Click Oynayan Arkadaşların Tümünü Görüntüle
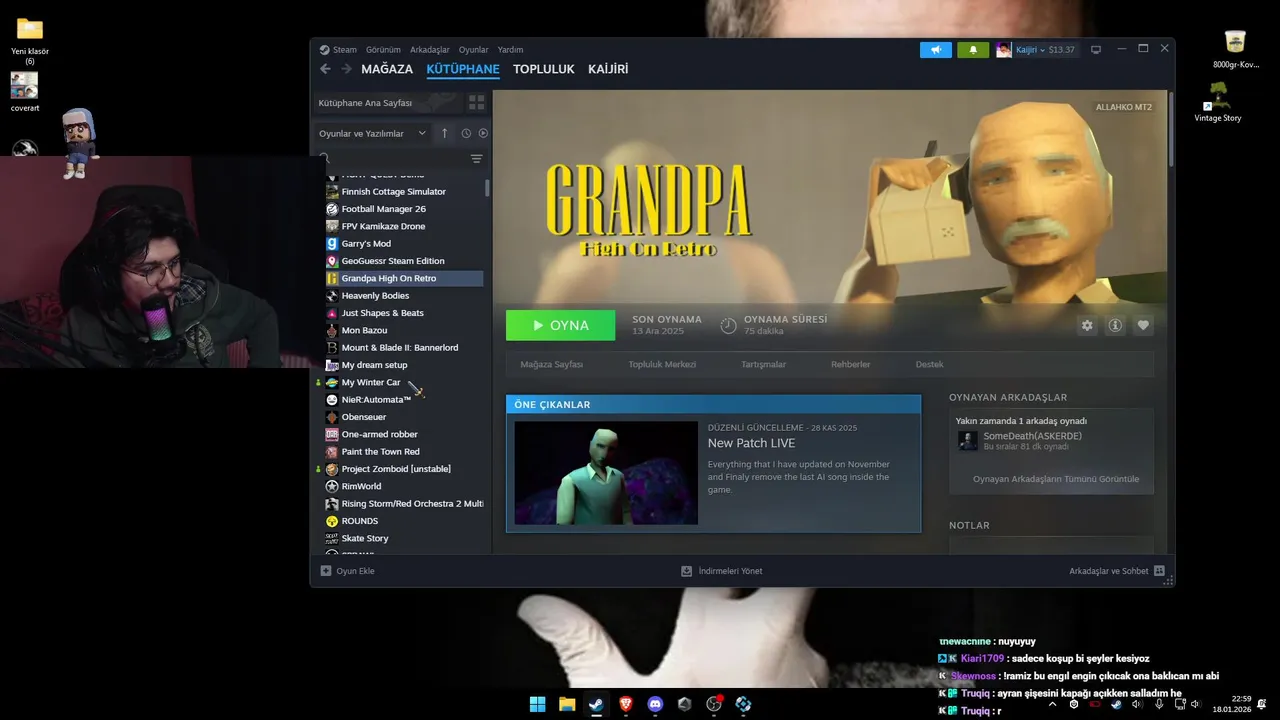 [x=1056, y=479]
